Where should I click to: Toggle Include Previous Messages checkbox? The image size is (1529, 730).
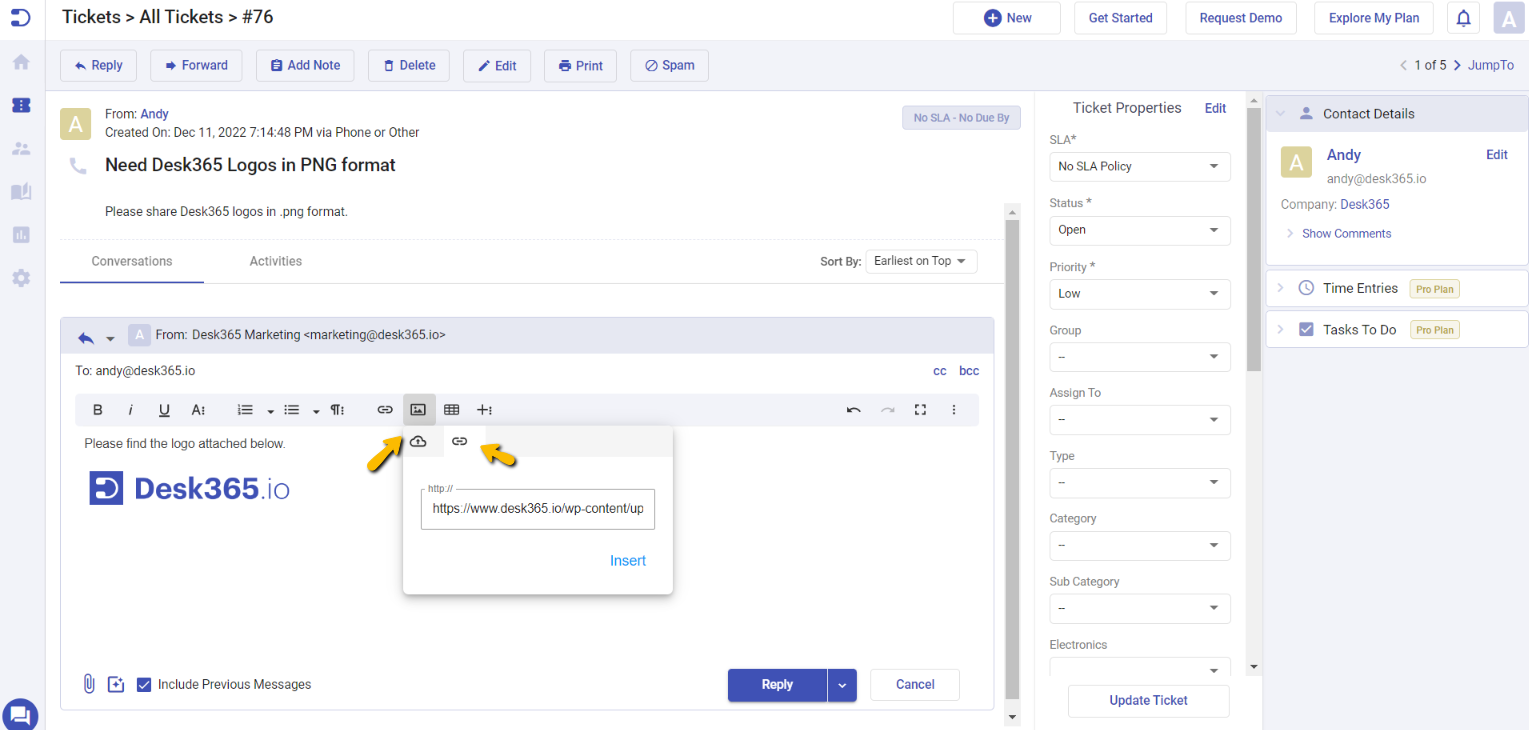(144, 685)
